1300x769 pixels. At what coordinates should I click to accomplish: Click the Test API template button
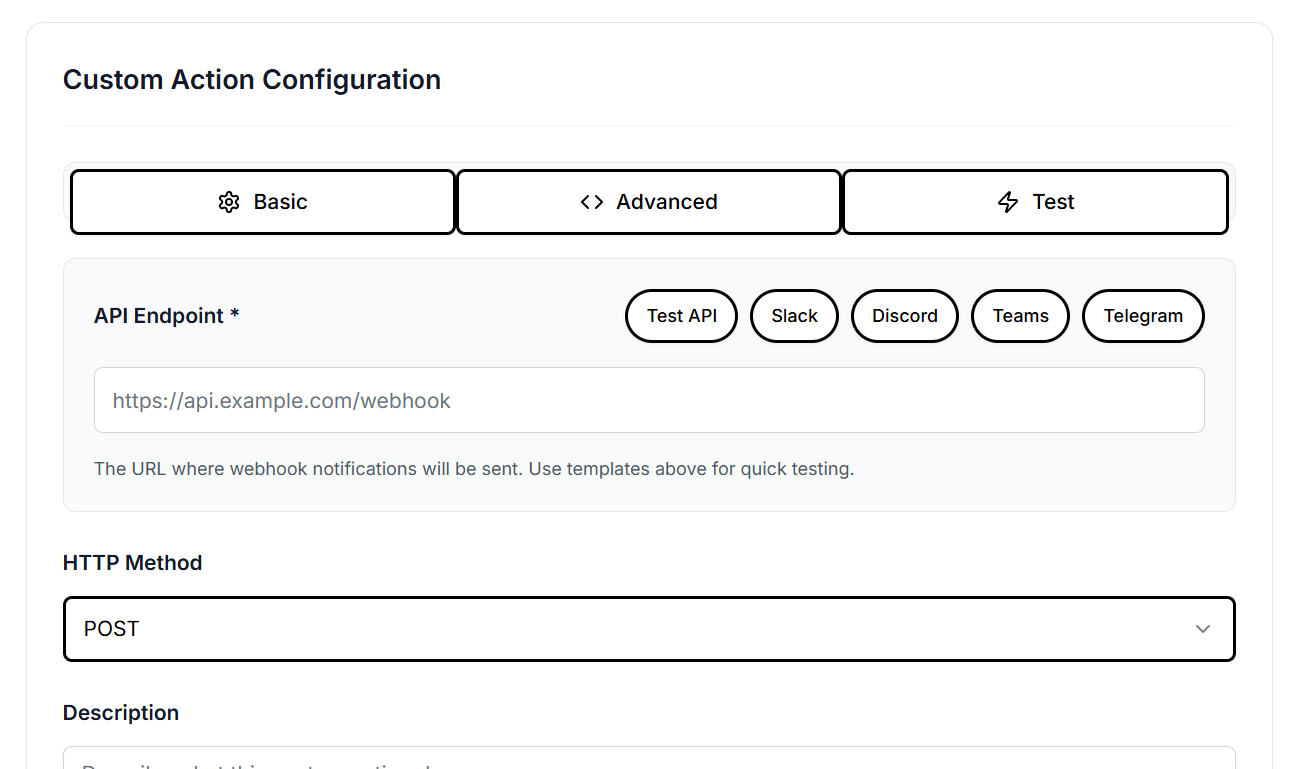click(681, 315)
